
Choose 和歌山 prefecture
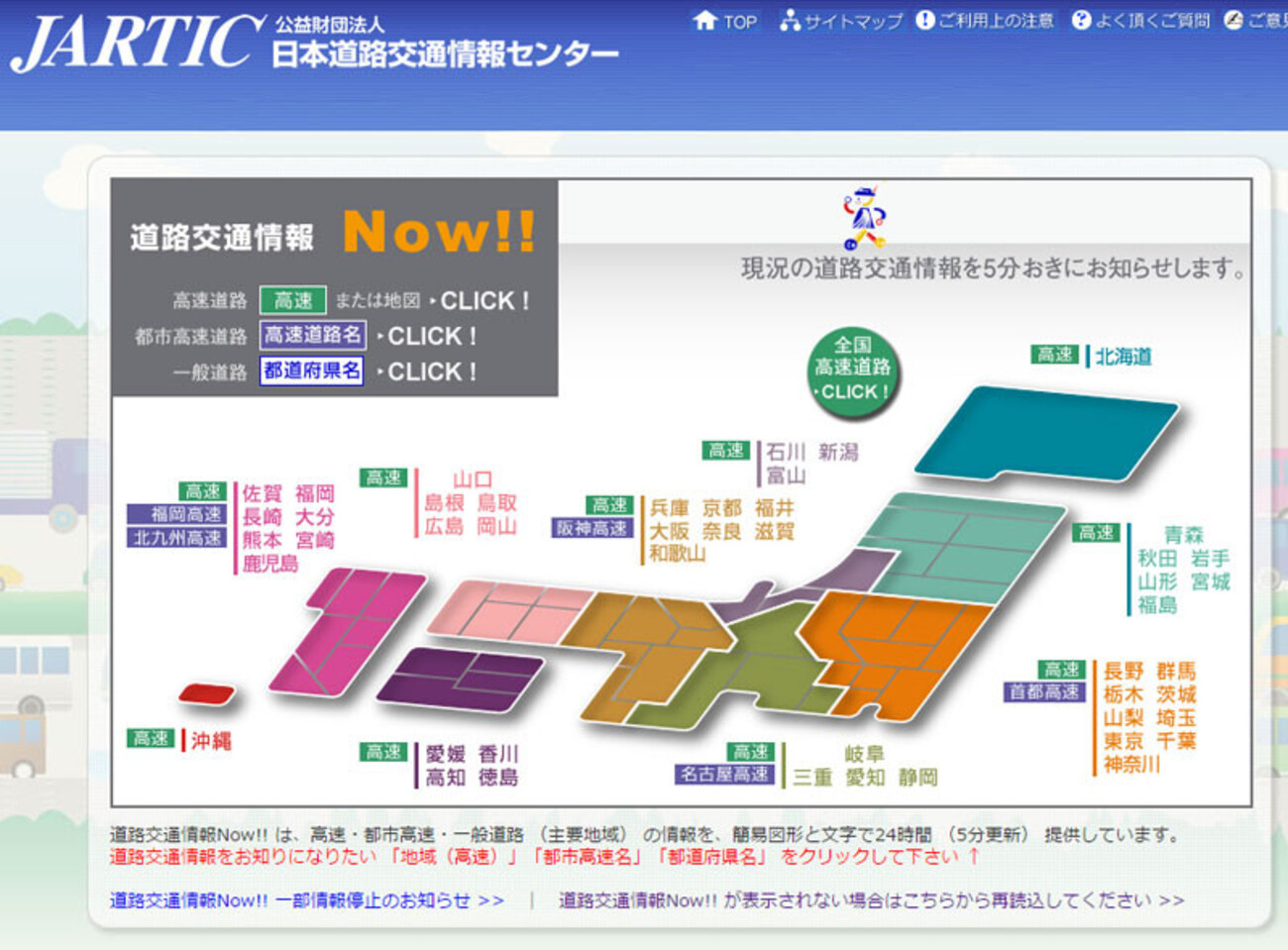pyautogui.click(x=678, y=554)
